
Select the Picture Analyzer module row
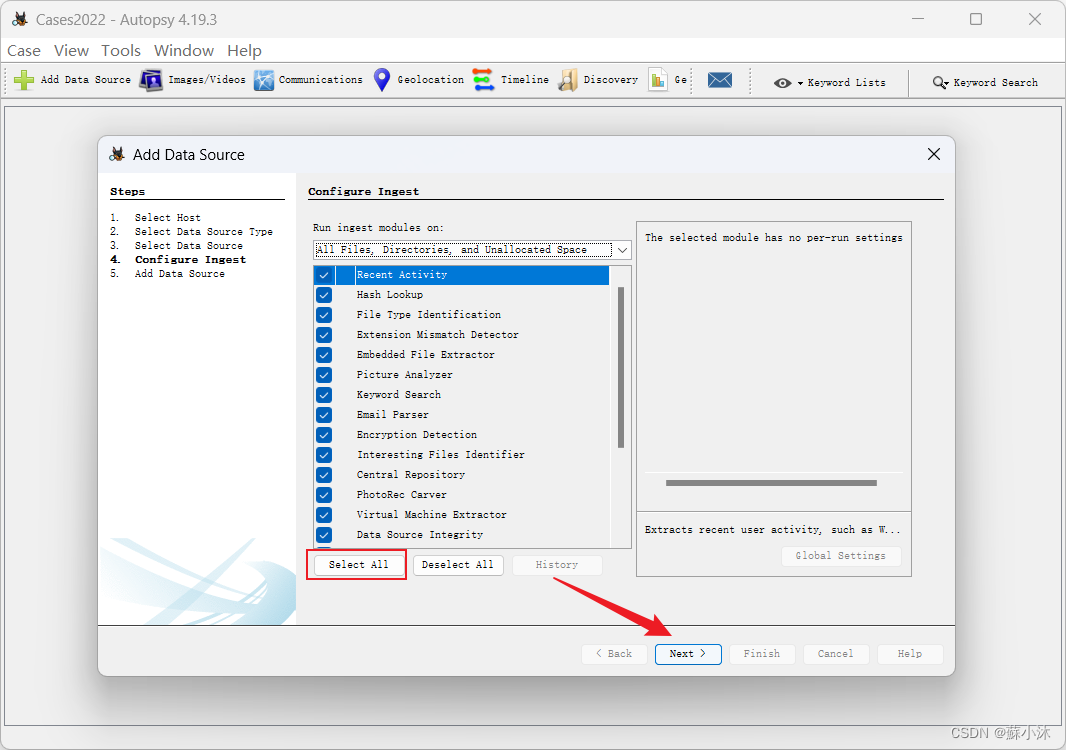[x=462, y=375]
